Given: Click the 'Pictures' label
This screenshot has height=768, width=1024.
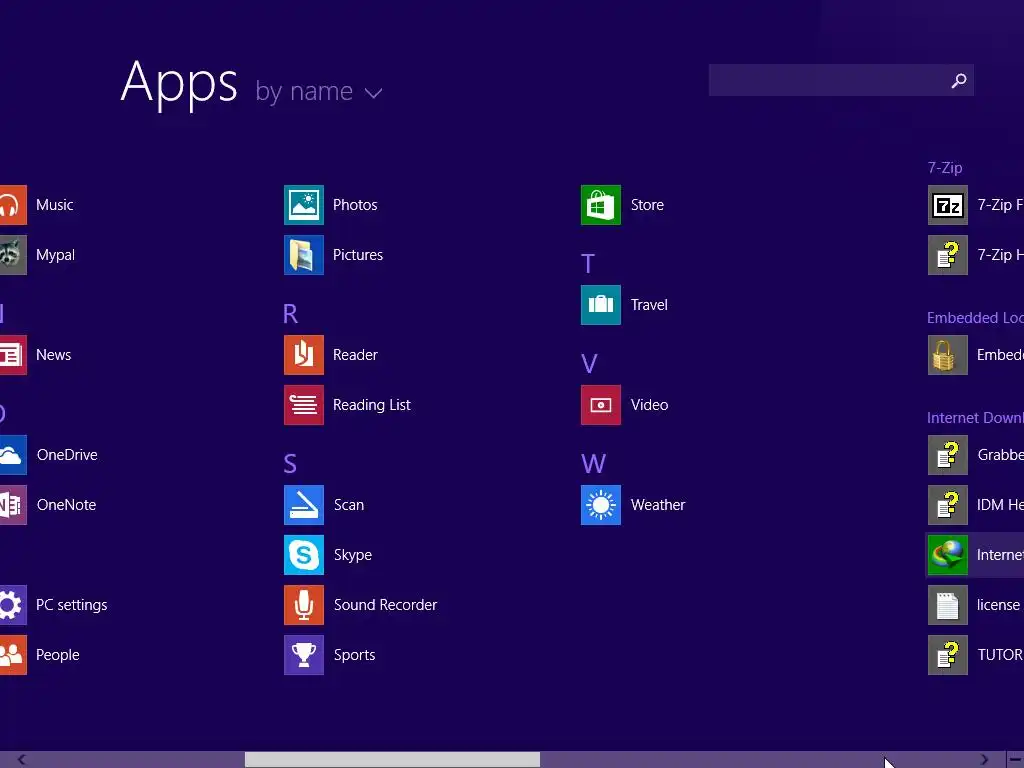Looking at the screenshot, I should tap(358, 255).
